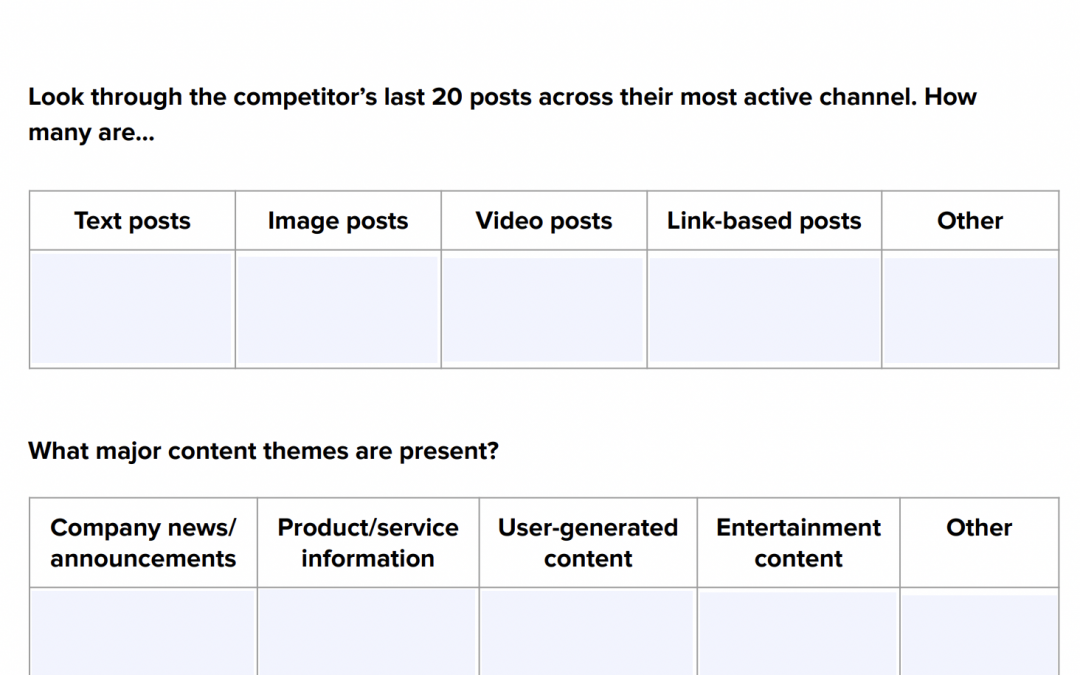Select the Company news/announcements header
1080x675 pixels.
[x=143, y=542]
